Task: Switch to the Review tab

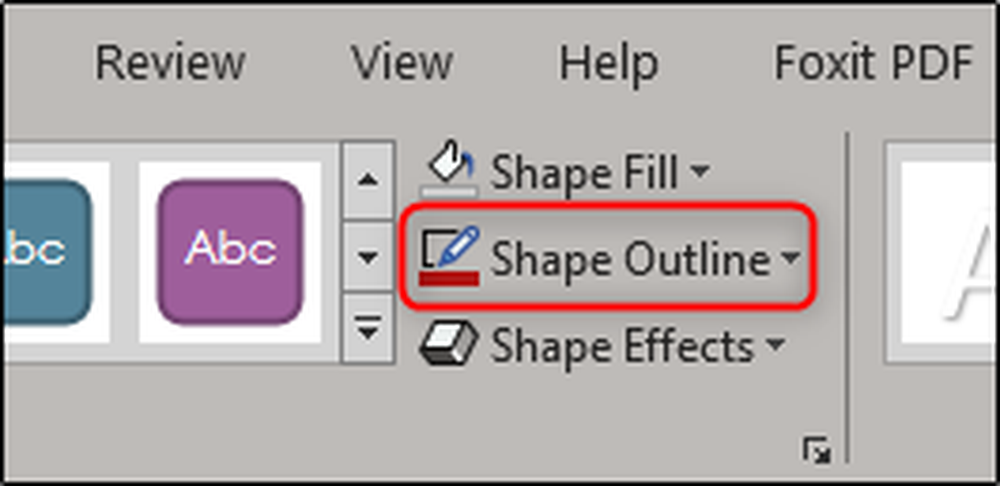Action: click(x=170, y=63)
